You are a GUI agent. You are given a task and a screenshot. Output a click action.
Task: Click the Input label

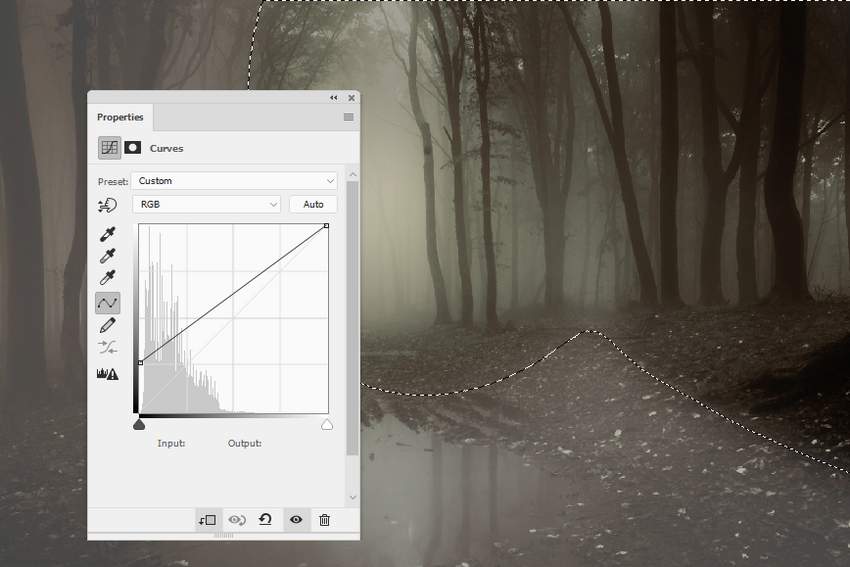[x=171, y=443]
